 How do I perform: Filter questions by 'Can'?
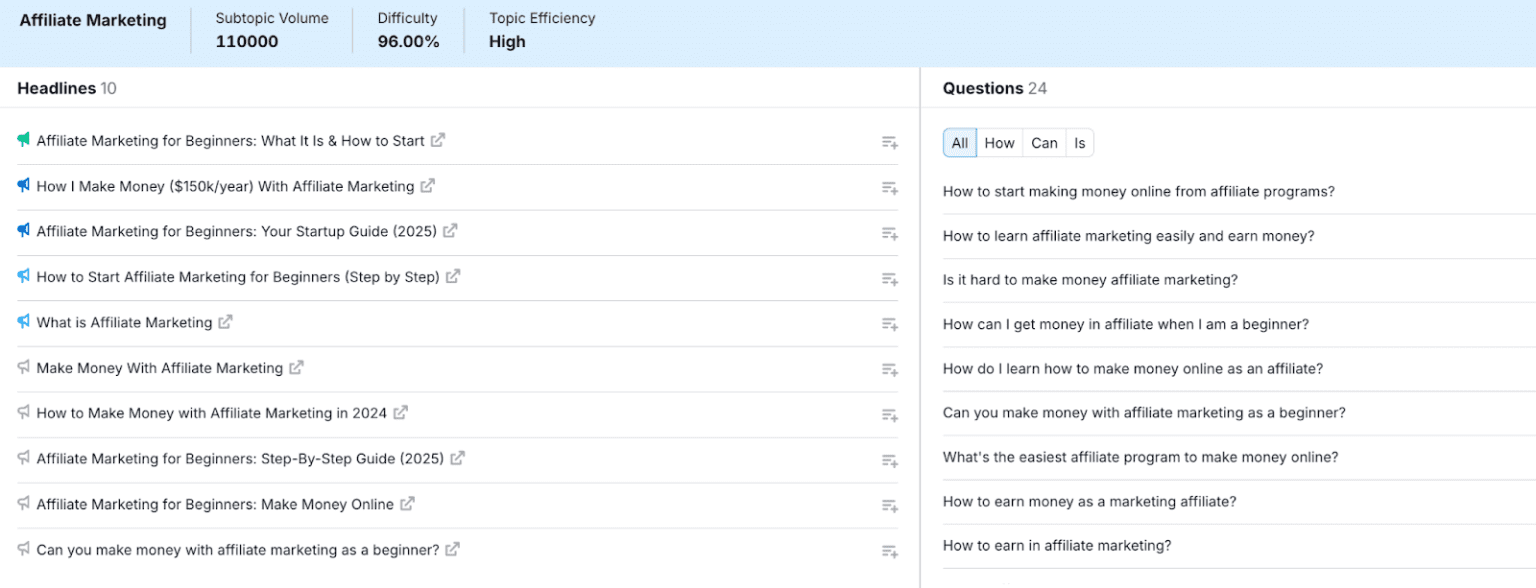click(x=1044, y=143)
